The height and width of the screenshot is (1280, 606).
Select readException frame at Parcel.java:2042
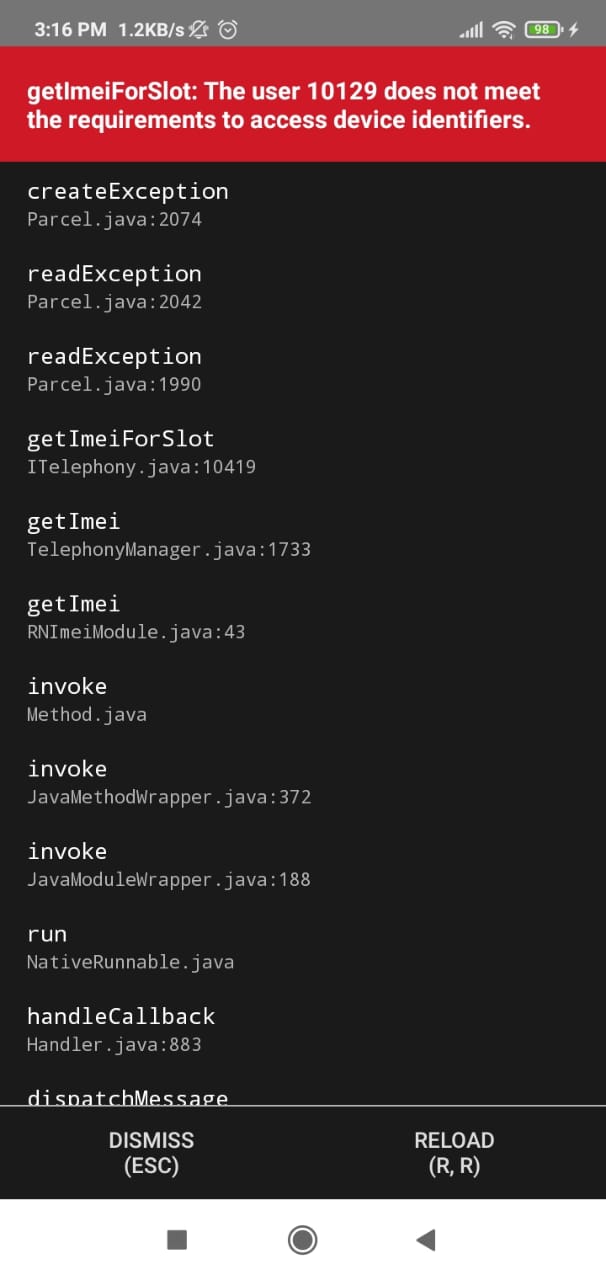click(x=303, y=287)
